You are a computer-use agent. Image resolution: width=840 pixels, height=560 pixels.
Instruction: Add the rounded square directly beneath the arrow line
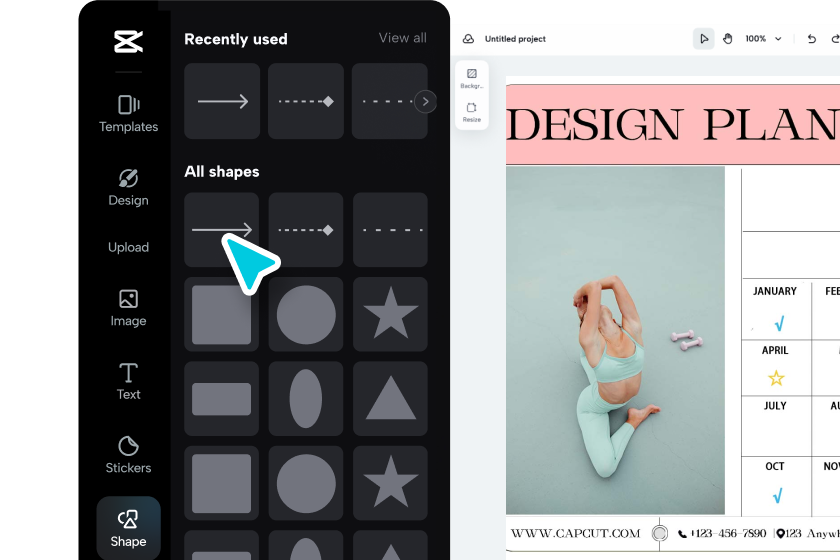click(221, 315)
